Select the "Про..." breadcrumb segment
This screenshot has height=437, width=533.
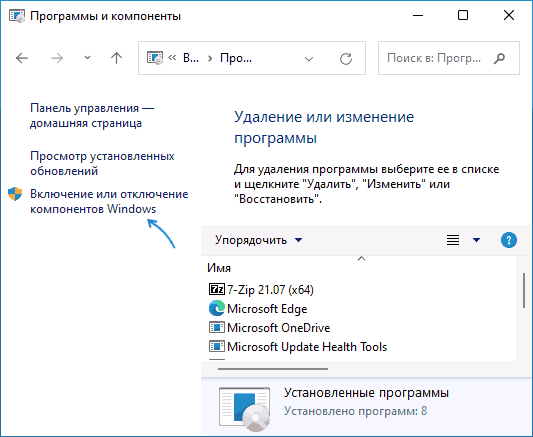pyautogui.click(x=236, y=58)
